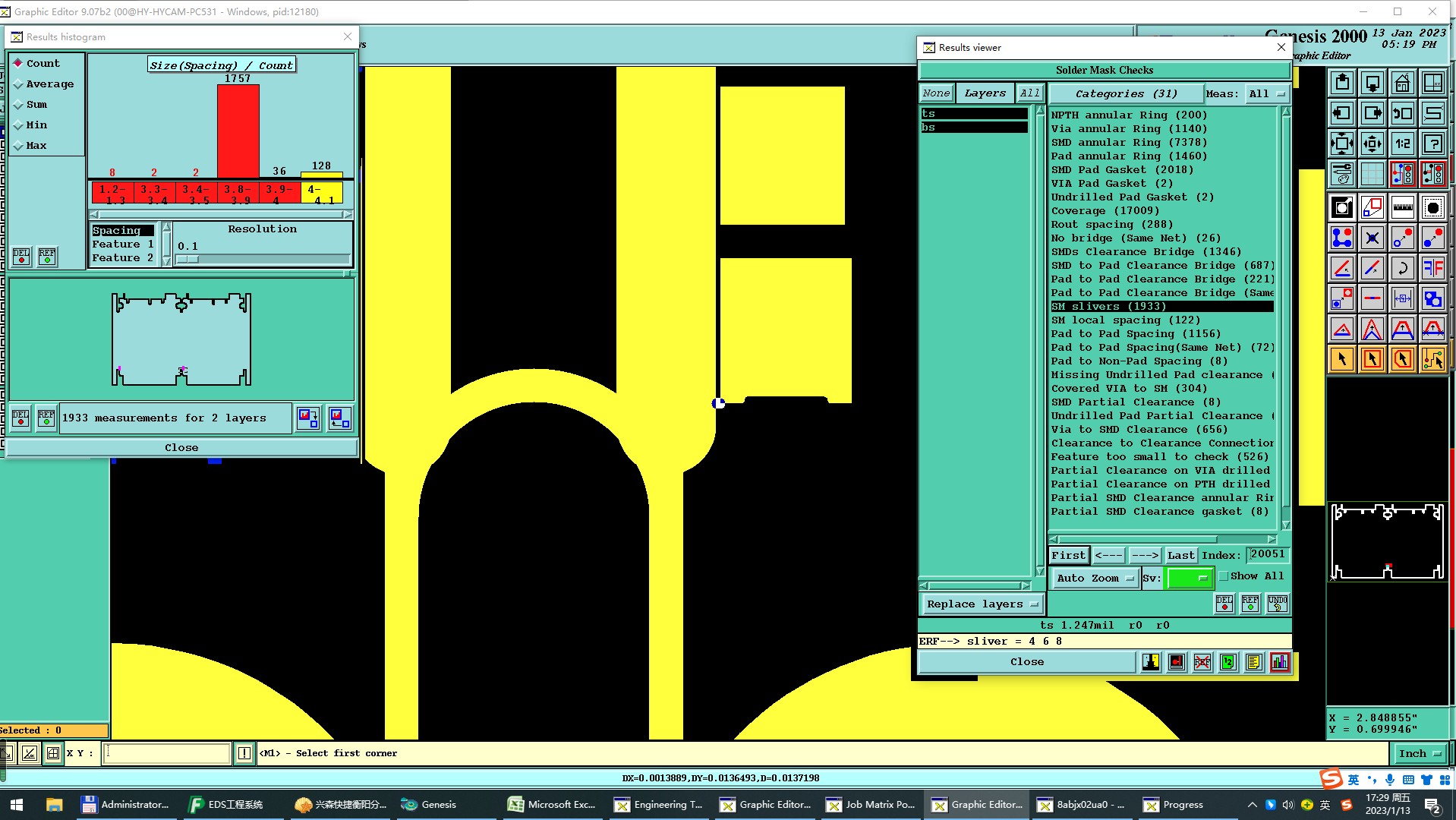Click the rotate curved arrow icon

(1402, 268)
